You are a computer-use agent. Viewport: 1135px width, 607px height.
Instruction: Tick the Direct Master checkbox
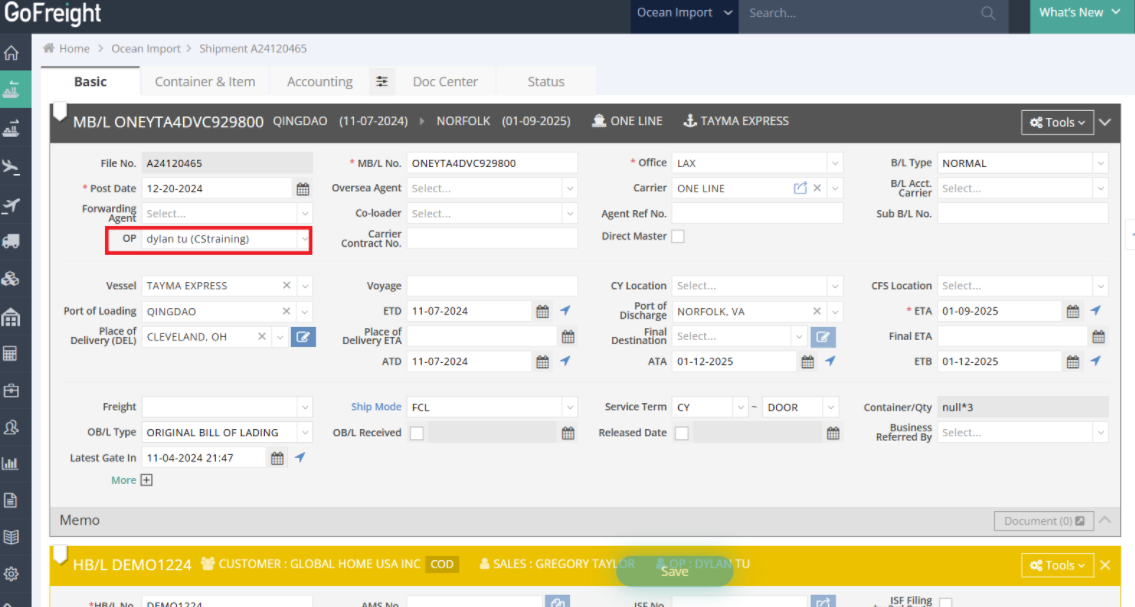[x=678, y=237]
